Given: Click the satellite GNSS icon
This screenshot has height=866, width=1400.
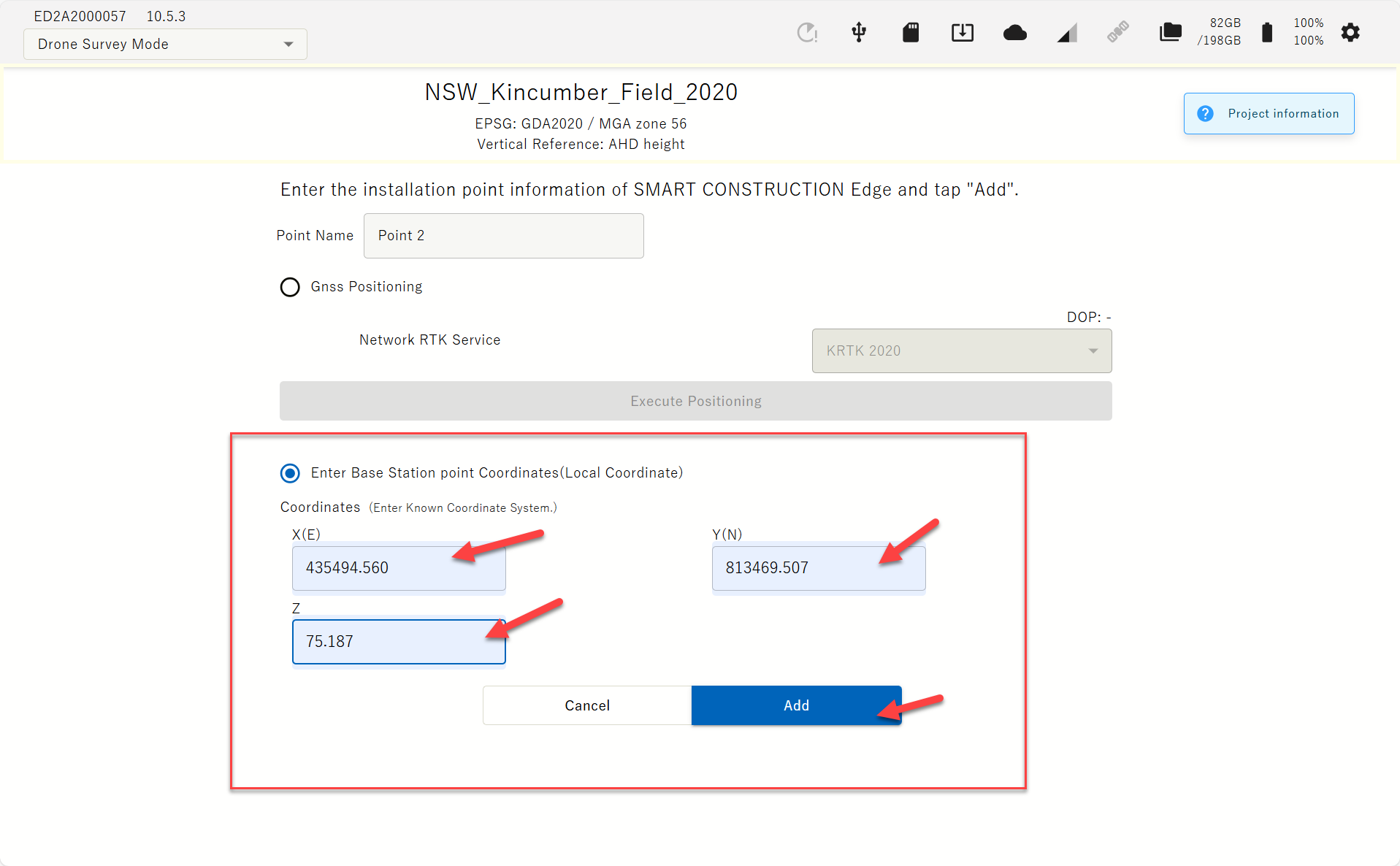Looking at the screenshot, I should click(x=1118, y=32).
